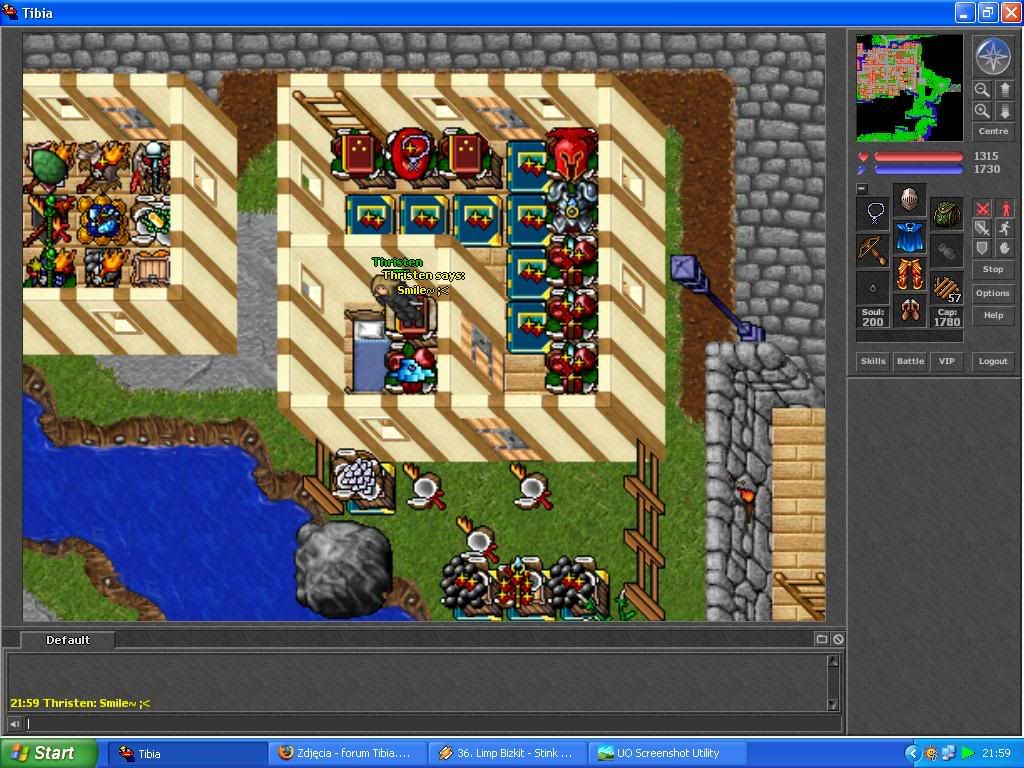This screenshot has width=1024, height=768.
Task: Click the Logout button
Action: click(993, 361)
